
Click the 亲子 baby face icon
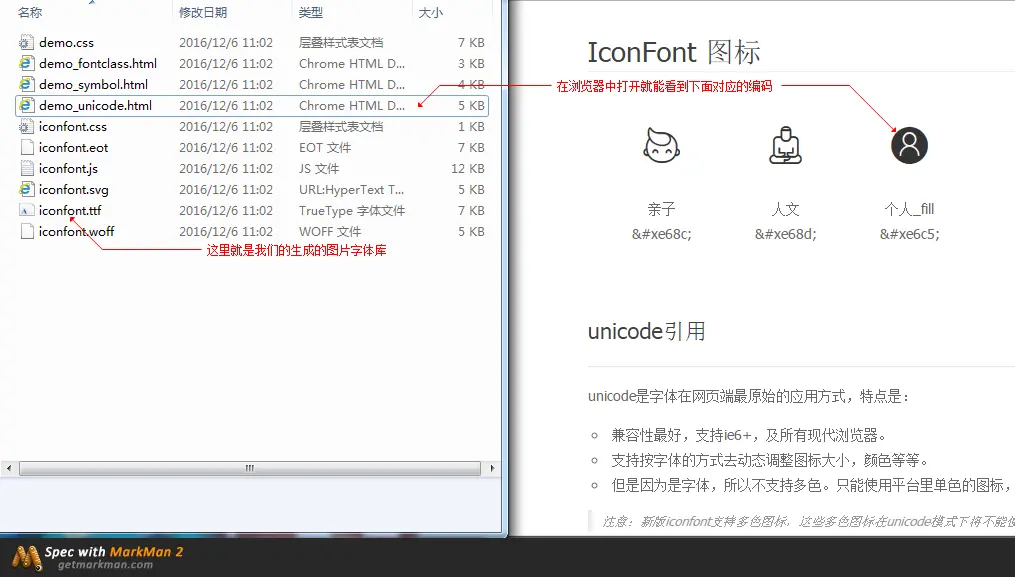pyautogui.click(x=661, y=145)
